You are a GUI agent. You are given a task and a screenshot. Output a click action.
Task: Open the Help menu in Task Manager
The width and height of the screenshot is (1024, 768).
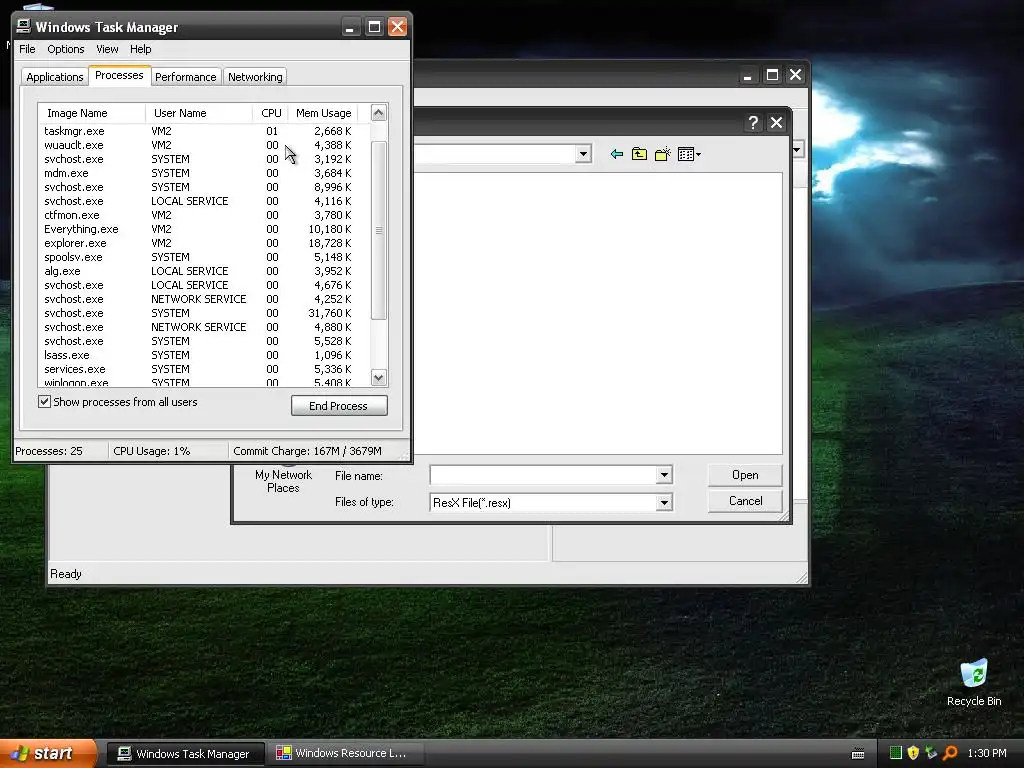click(140, 49)
